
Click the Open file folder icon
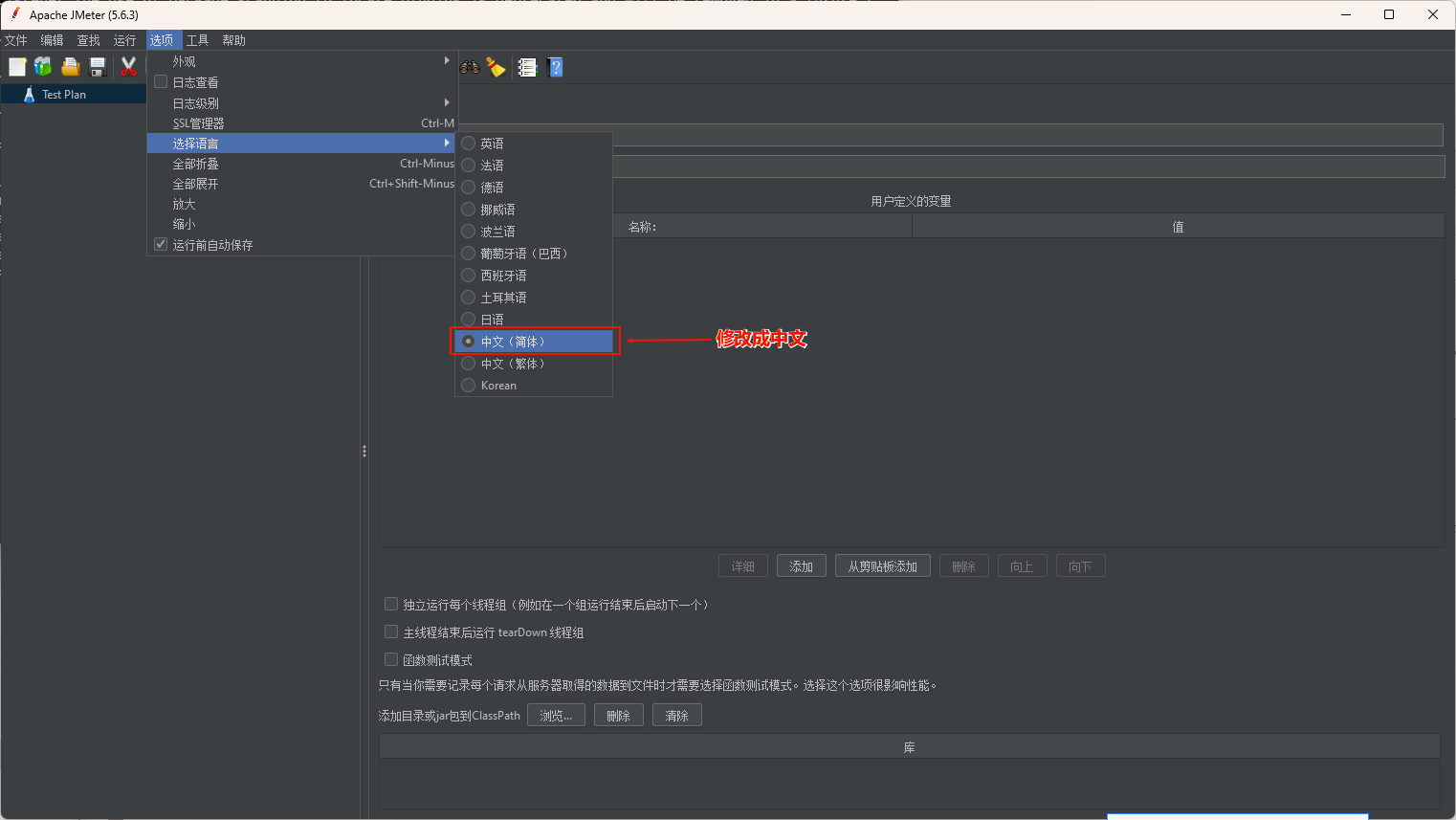(71, 67)
